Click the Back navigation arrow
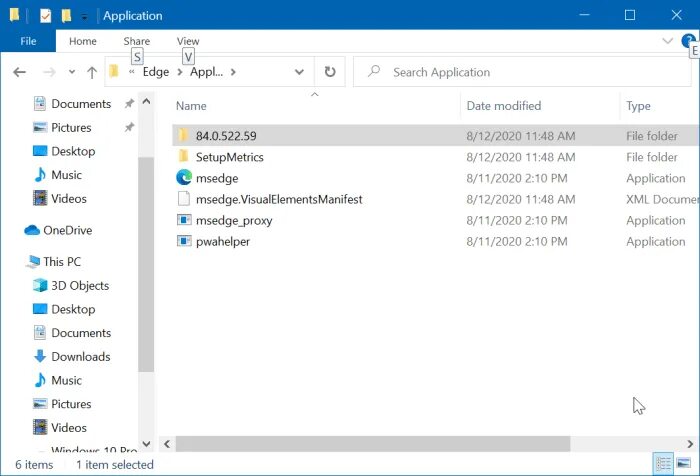Viewport: 700px width, 476px height. 19,72
